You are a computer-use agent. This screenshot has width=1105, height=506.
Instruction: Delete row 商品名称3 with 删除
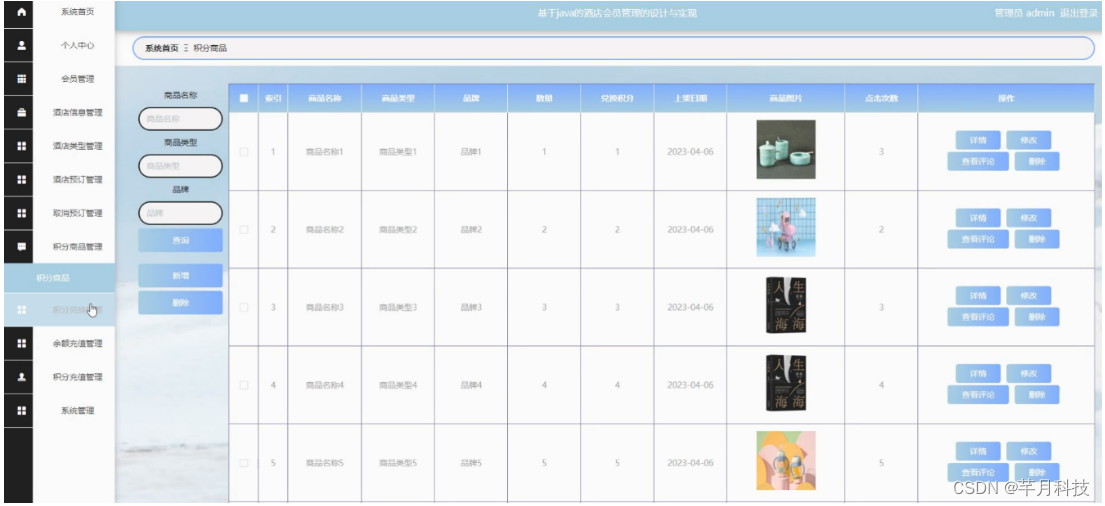point(1037,317)
